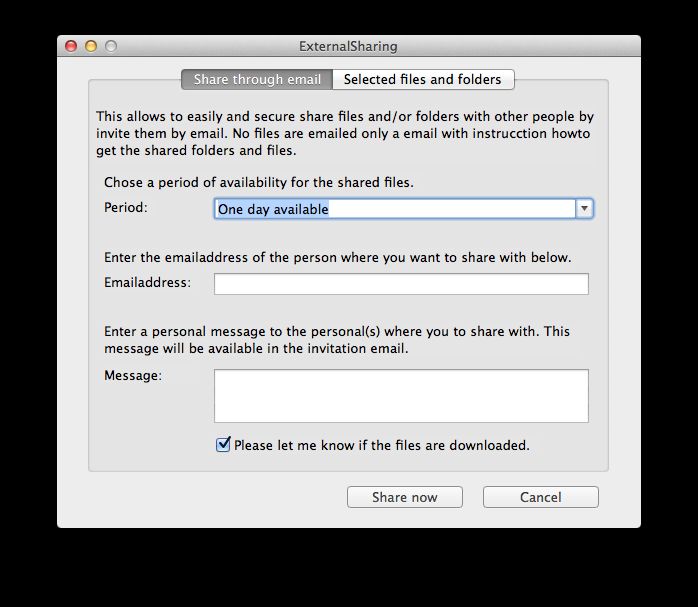Click 'Enter a personal message' instruction text

[337, 340]
